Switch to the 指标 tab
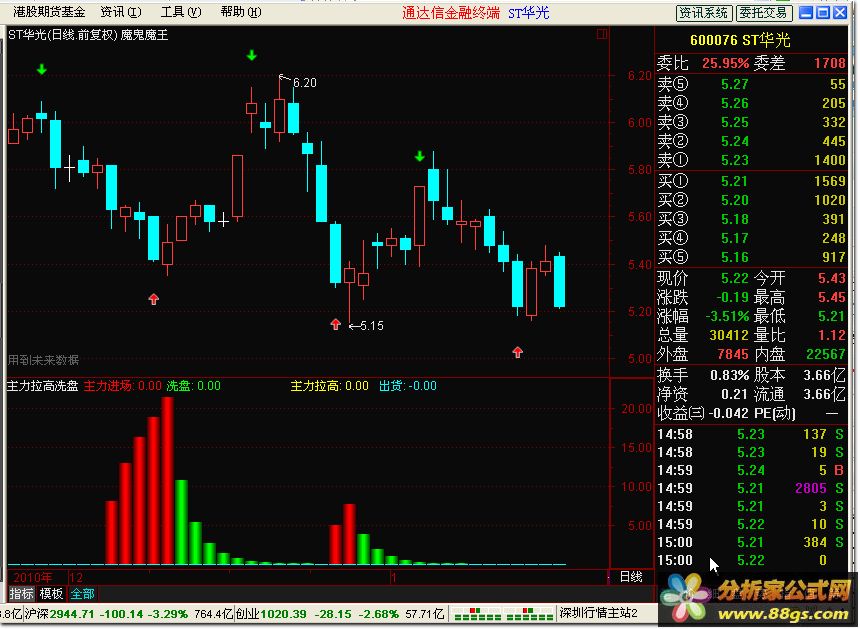Screen dimensions: 860x629 point(21,593)
